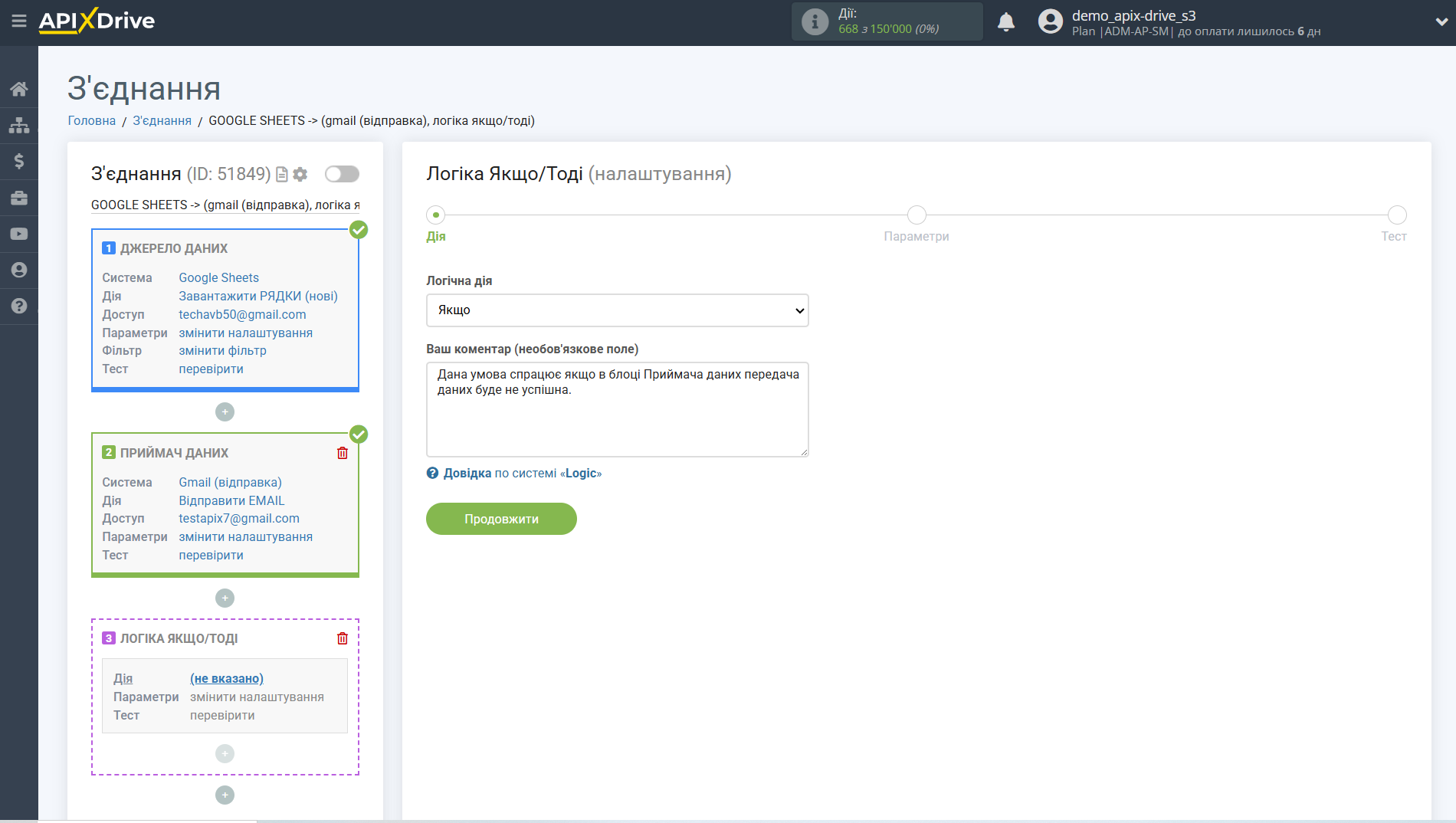Open the Gmail (відправка) system link
Image resolution: width=1456 pixels, height=823 pixels.
coord(231,482)
